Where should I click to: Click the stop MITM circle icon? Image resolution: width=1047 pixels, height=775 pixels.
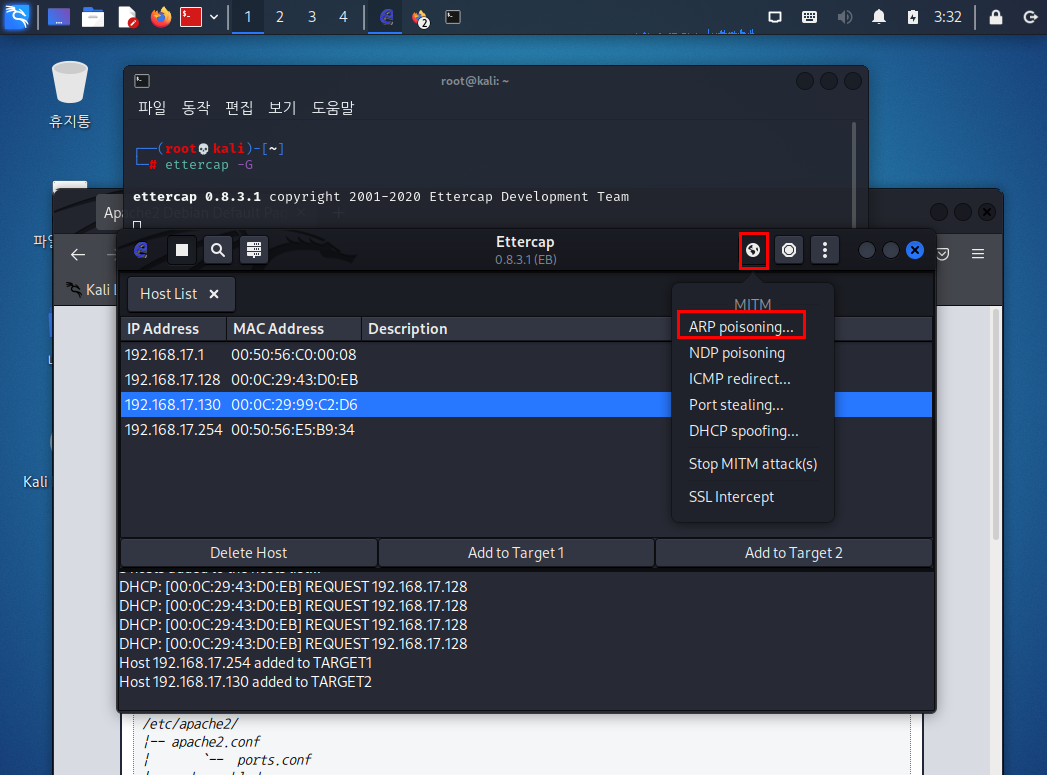coord(789,250)
